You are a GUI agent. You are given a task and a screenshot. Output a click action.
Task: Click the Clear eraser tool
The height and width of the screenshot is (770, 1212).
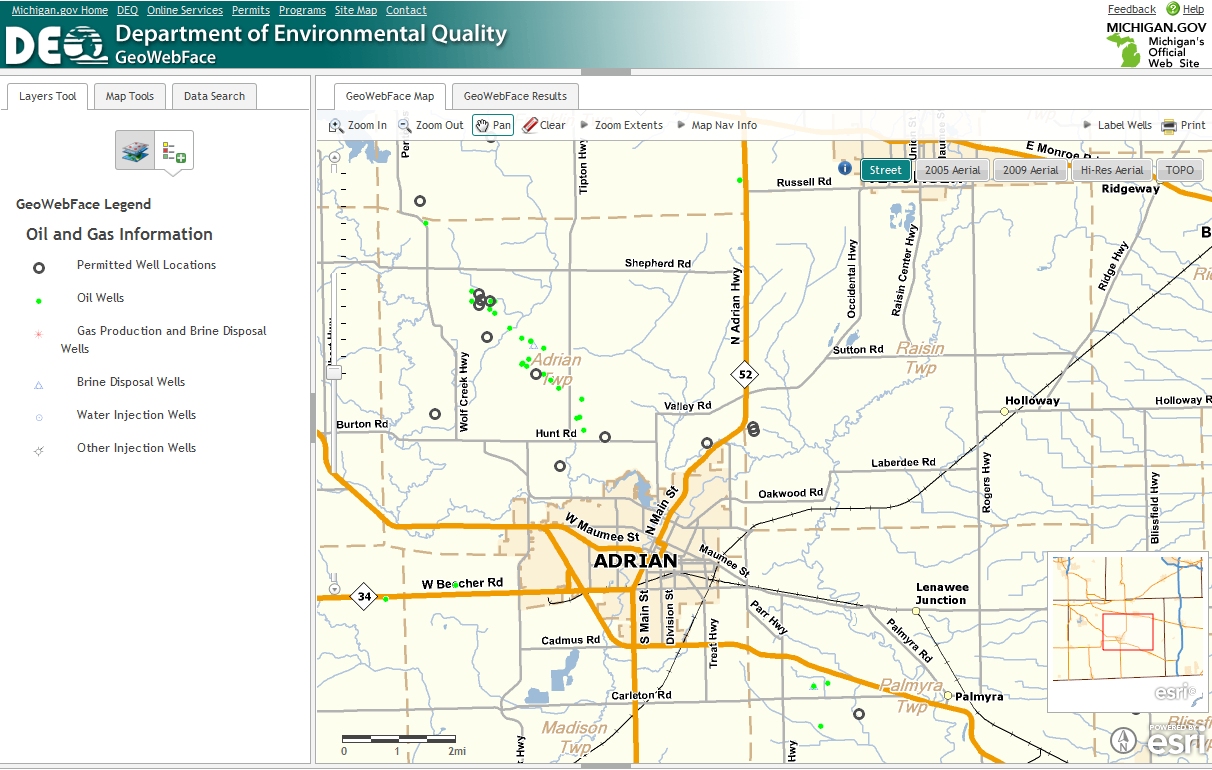tap(544, 125)
